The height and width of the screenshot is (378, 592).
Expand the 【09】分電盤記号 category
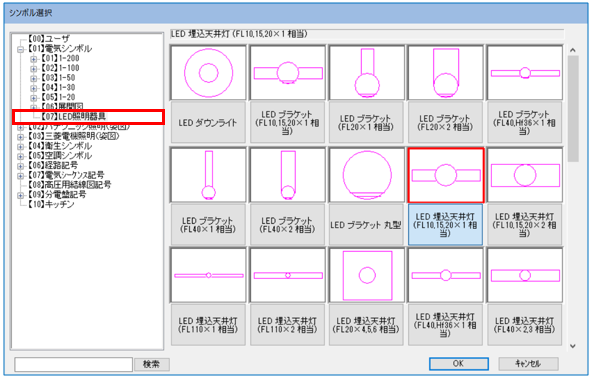pos(20,195)
